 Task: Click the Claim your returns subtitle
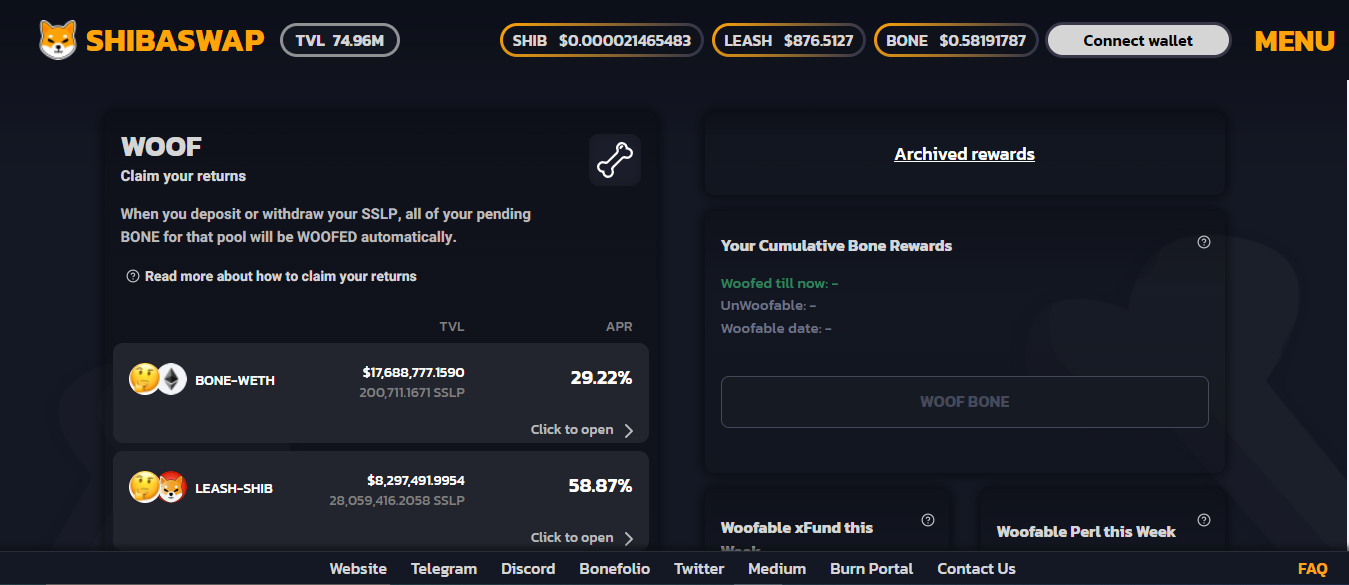pyautogui.click(x=183, y=176)
